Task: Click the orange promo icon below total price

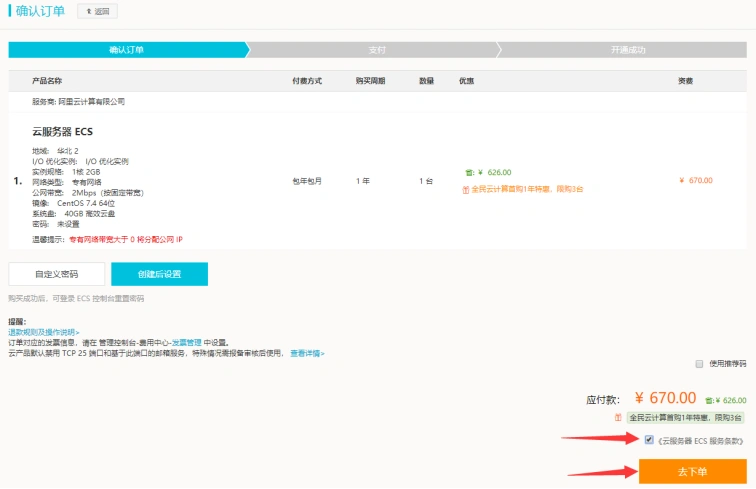Action: [x=619, y=417]
